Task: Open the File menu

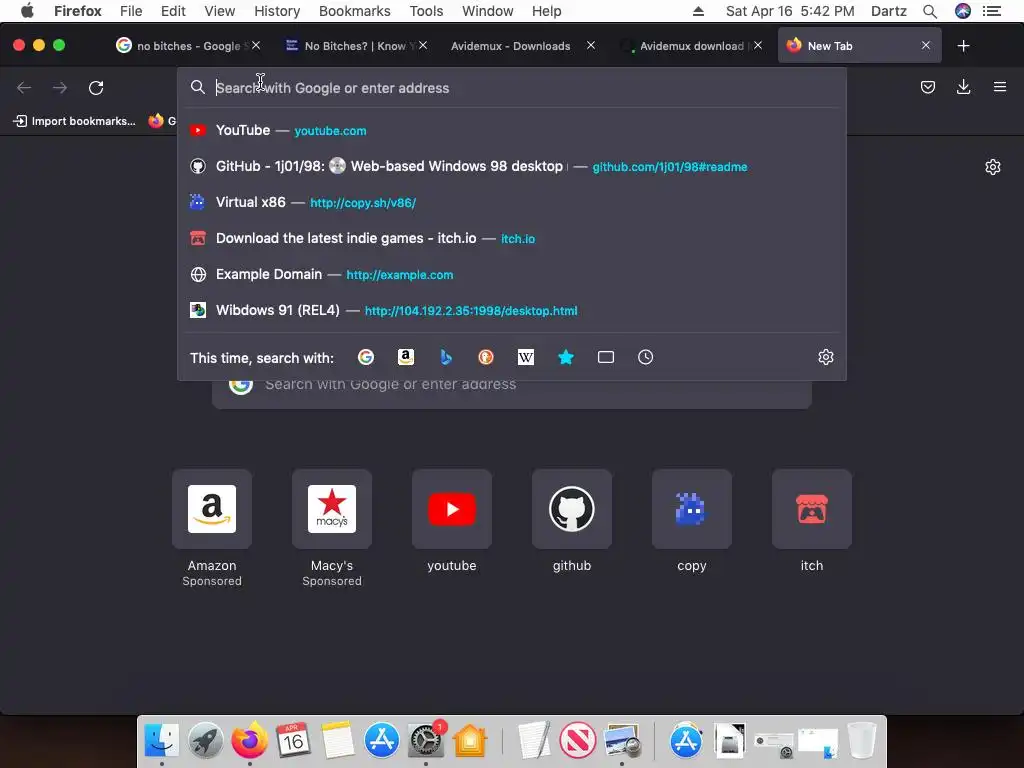Action: 131,11
